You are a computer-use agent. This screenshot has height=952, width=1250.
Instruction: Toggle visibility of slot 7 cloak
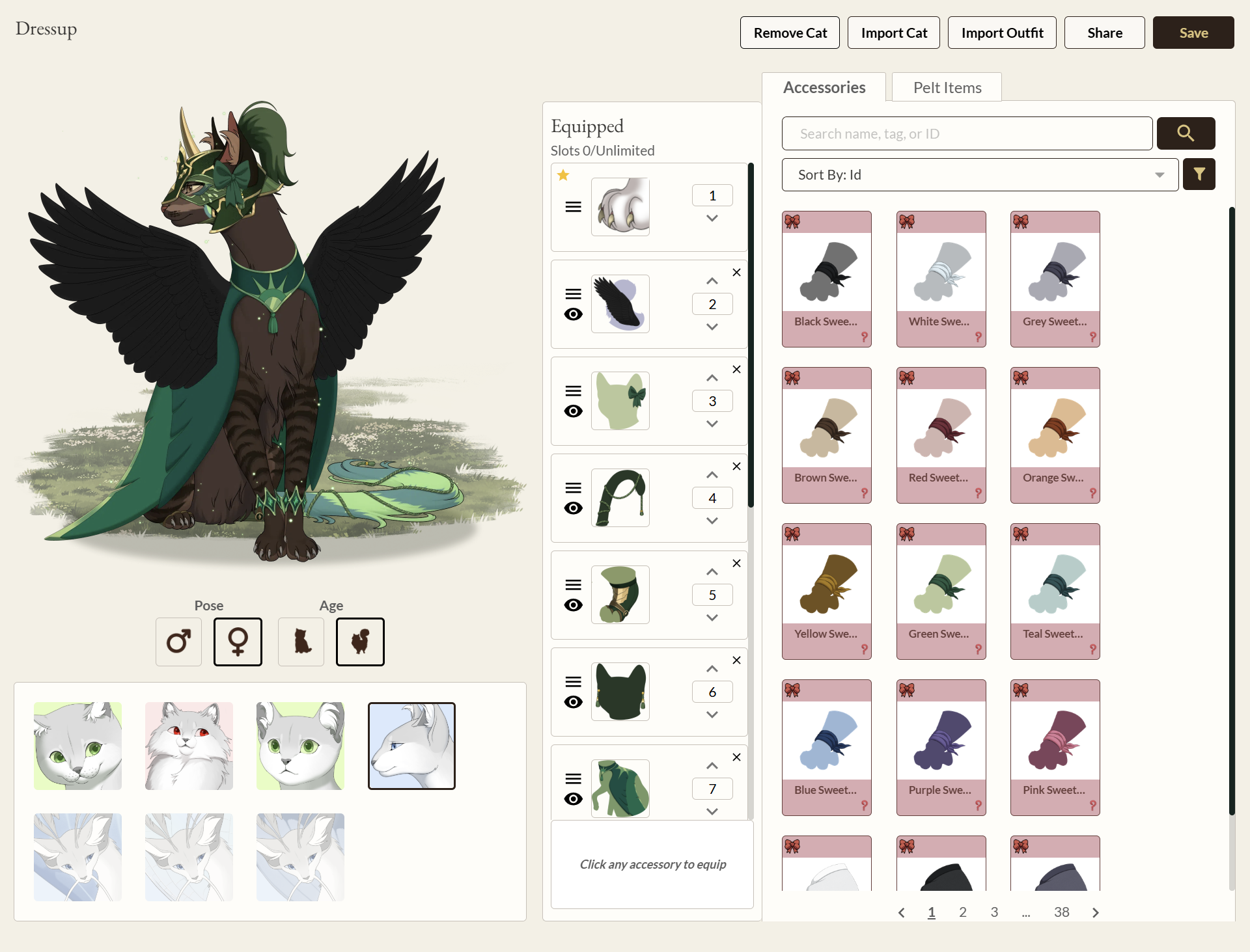click(x=573, y=799)
